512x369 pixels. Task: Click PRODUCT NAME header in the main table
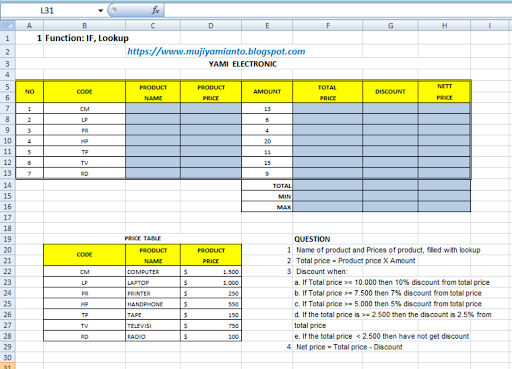coord(153,92)
